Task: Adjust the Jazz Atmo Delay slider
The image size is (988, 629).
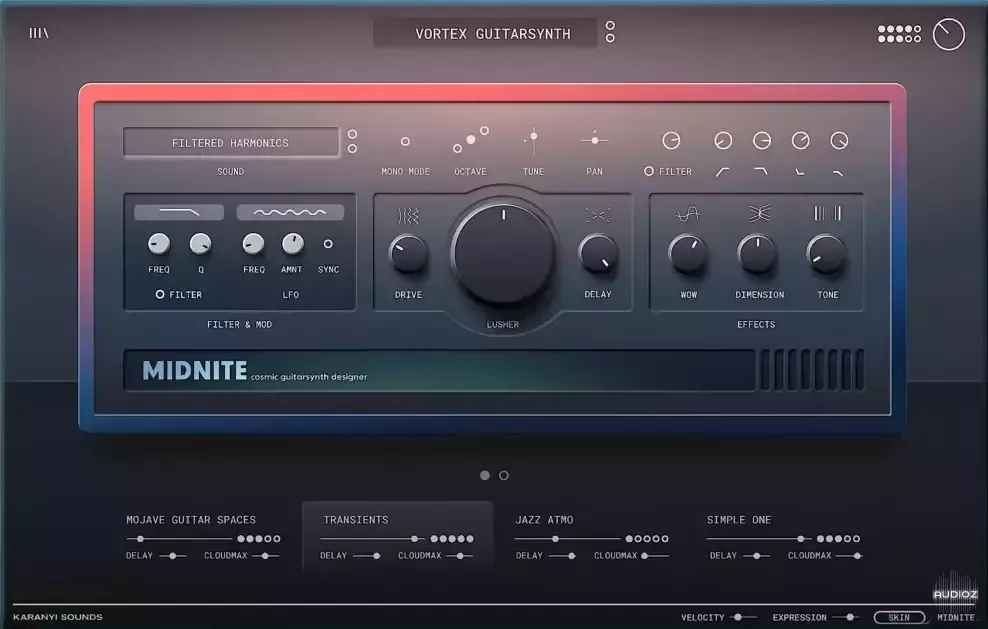Action: pyautogui.click(x=562, y=556)
